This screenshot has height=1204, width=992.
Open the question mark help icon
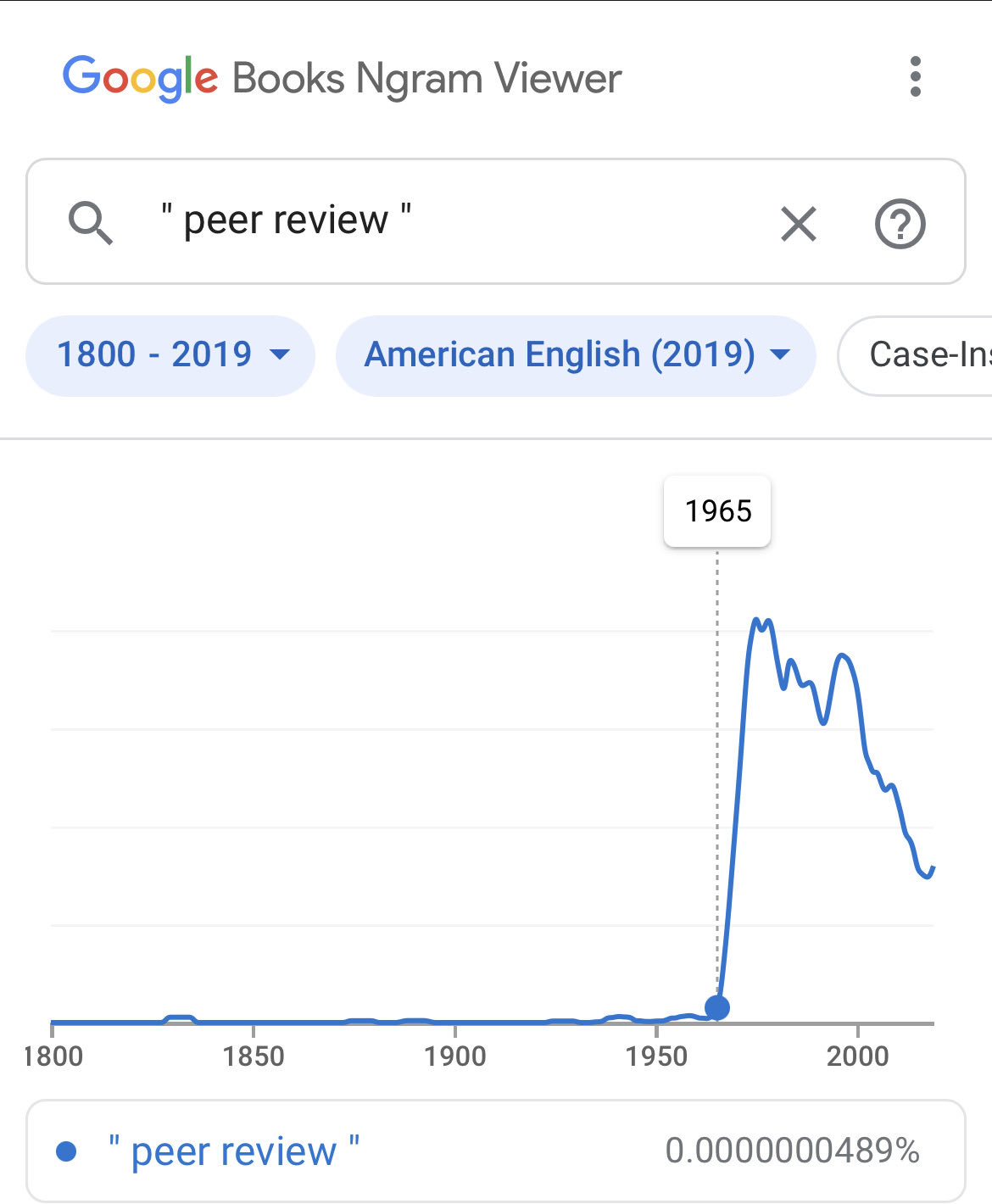click(900, 224)
